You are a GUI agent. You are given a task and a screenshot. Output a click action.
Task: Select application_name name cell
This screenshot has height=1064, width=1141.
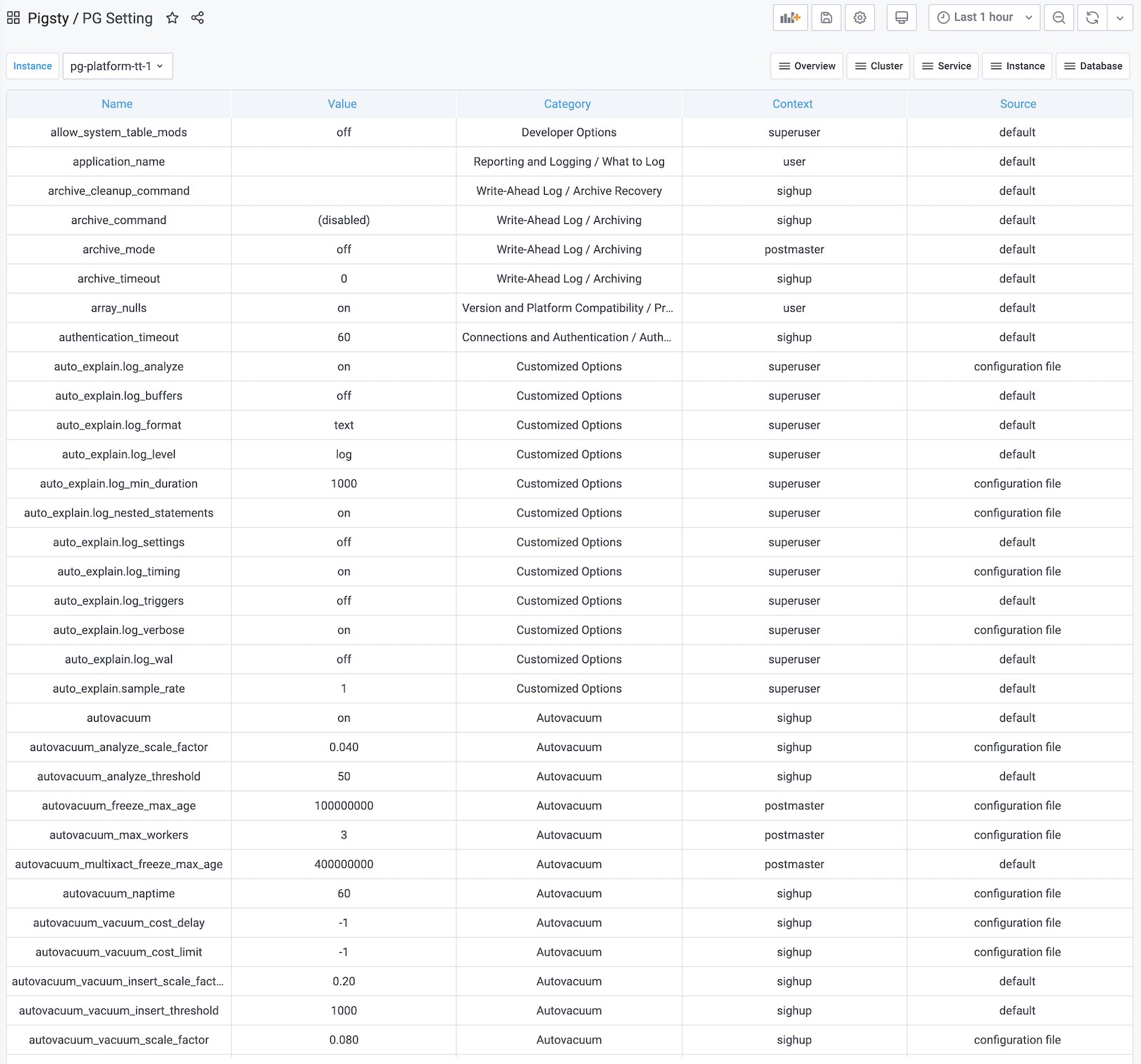click(x=118, y=162)
